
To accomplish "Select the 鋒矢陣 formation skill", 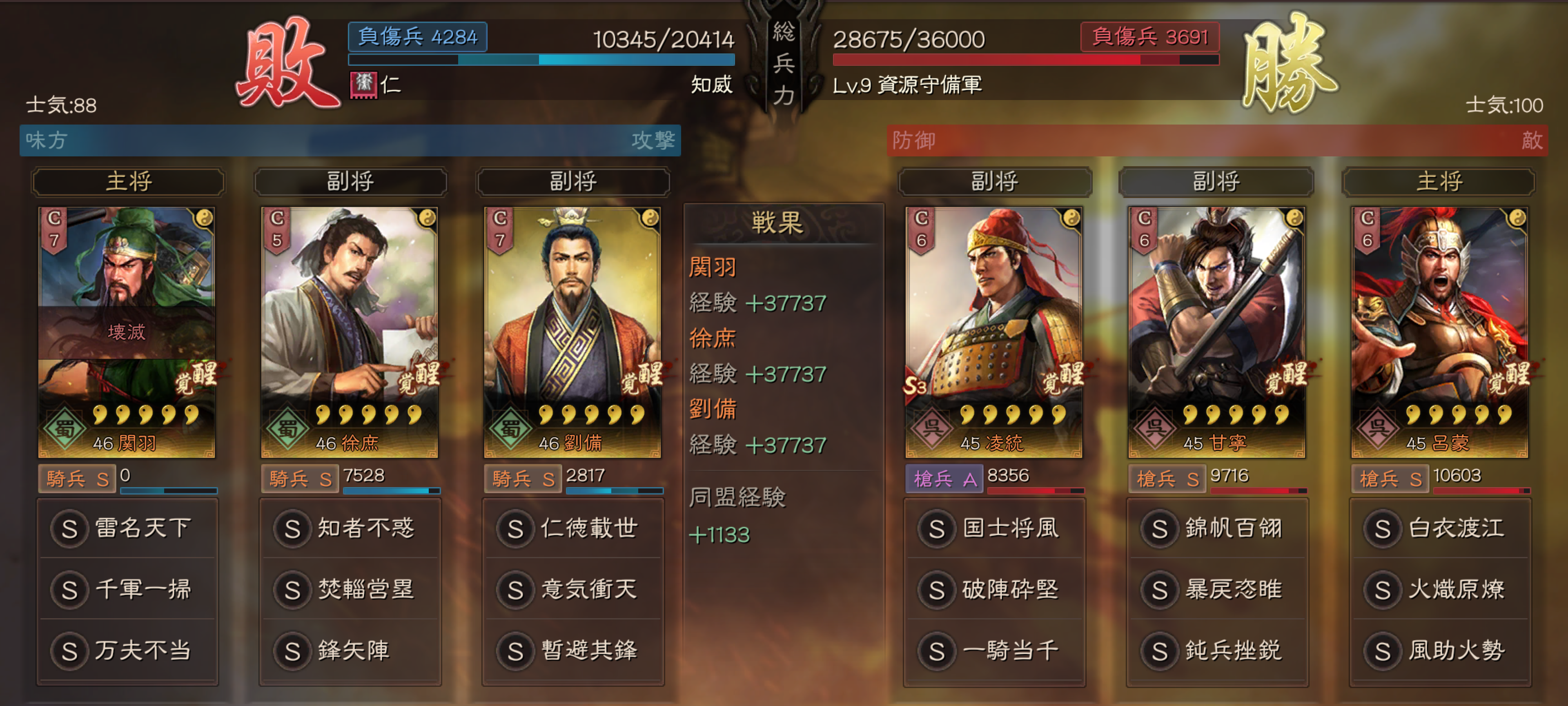I will pyautogui.click(x=350, y=650).
